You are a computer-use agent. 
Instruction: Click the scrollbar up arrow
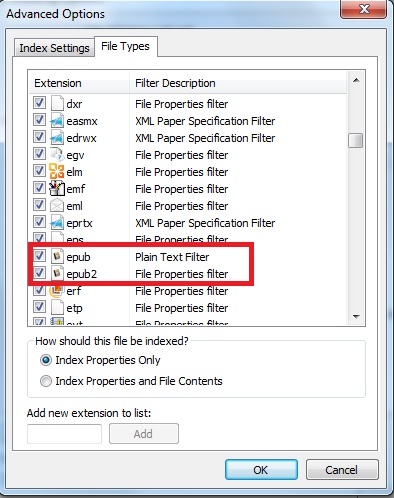pos(356,80)
